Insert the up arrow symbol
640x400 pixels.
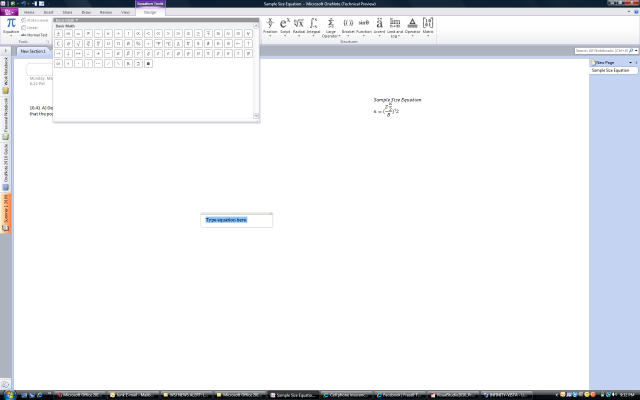pos(248,43)
